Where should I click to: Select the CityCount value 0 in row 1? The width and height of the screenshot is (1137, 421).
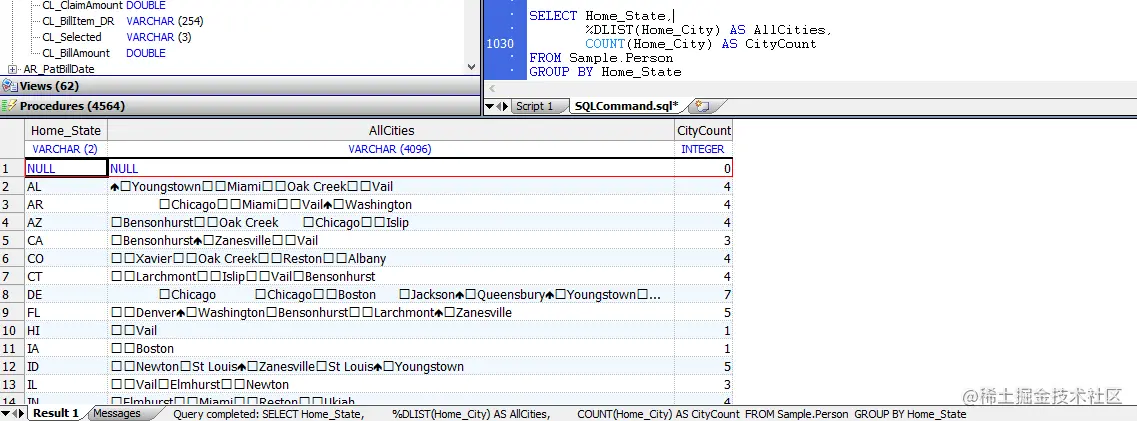click(703, 168)
